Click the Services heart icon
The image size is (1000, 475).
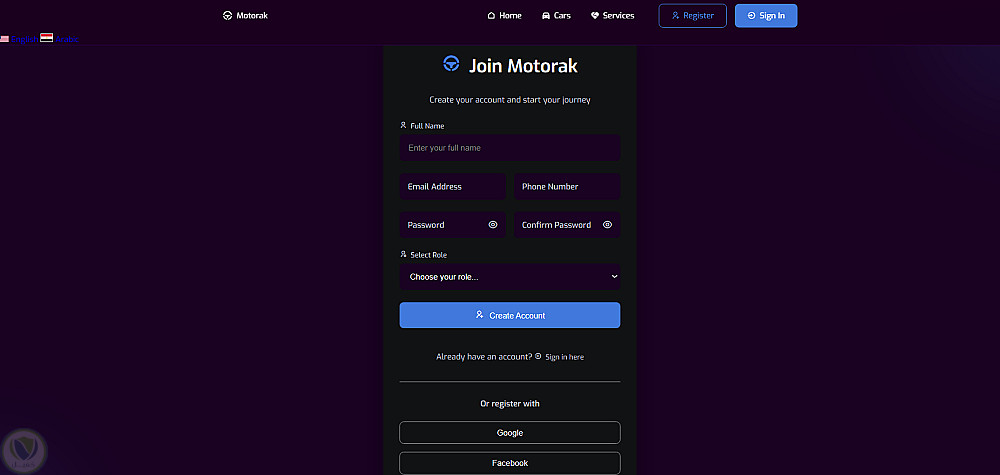(x=595, y=16)
